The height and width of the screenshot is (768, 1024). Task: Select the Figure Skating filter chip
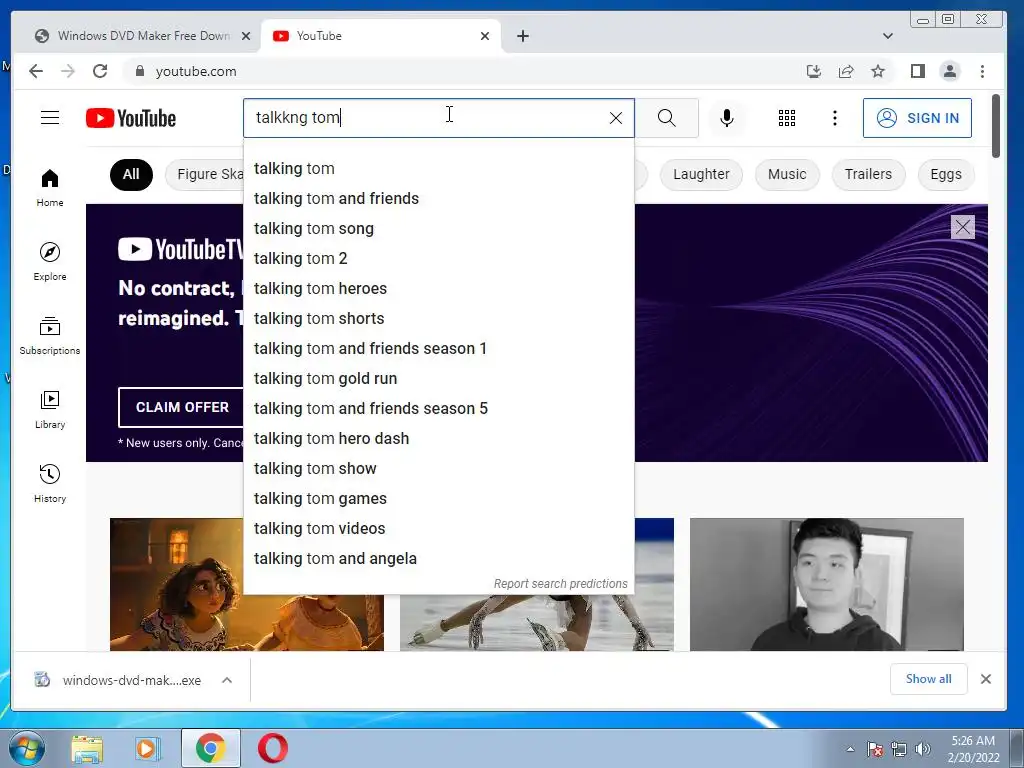pyautogui.click(x=205, y=174)
